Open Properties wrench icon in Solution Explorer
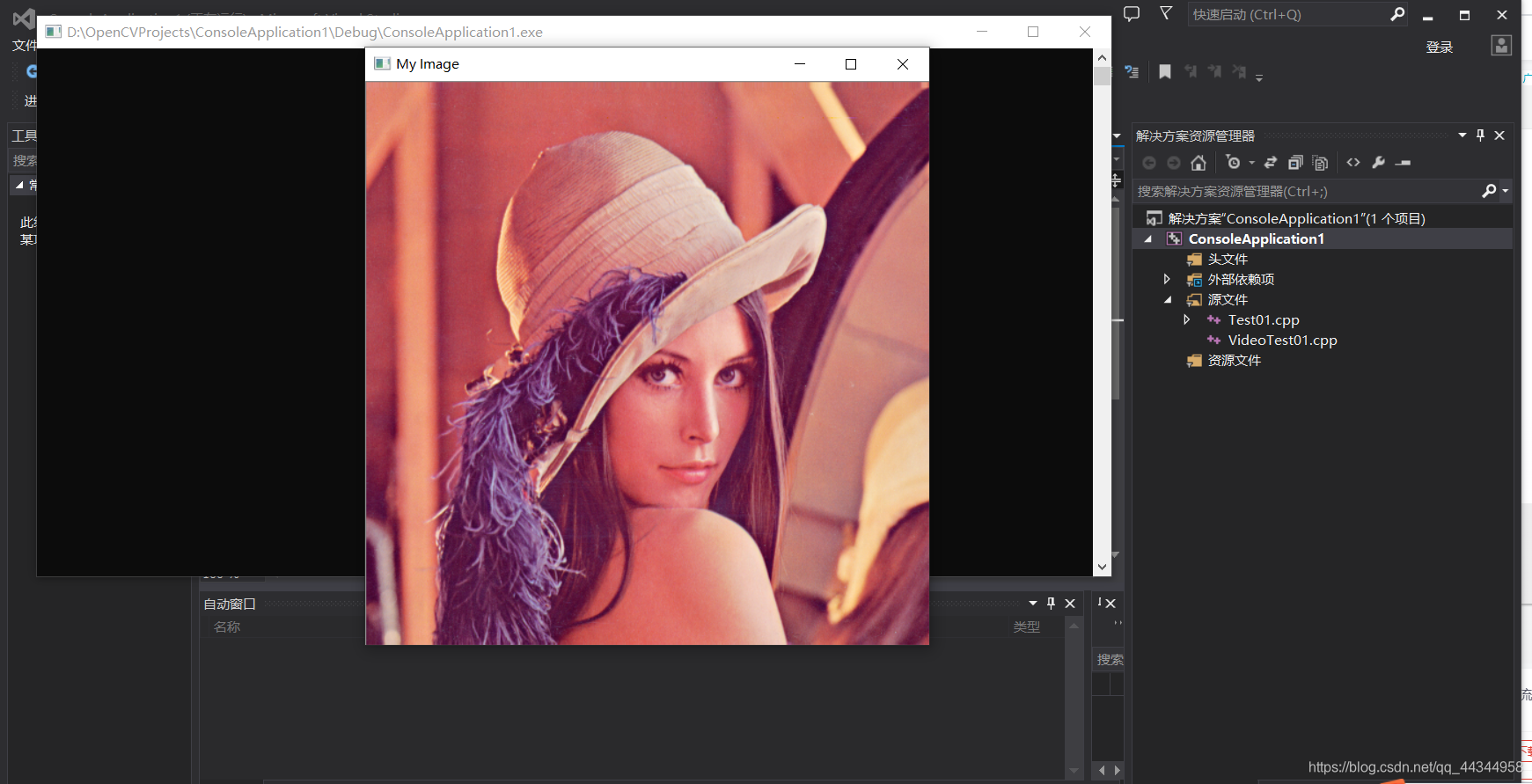The image size is (1532, 784). [x=1378, y=163]
